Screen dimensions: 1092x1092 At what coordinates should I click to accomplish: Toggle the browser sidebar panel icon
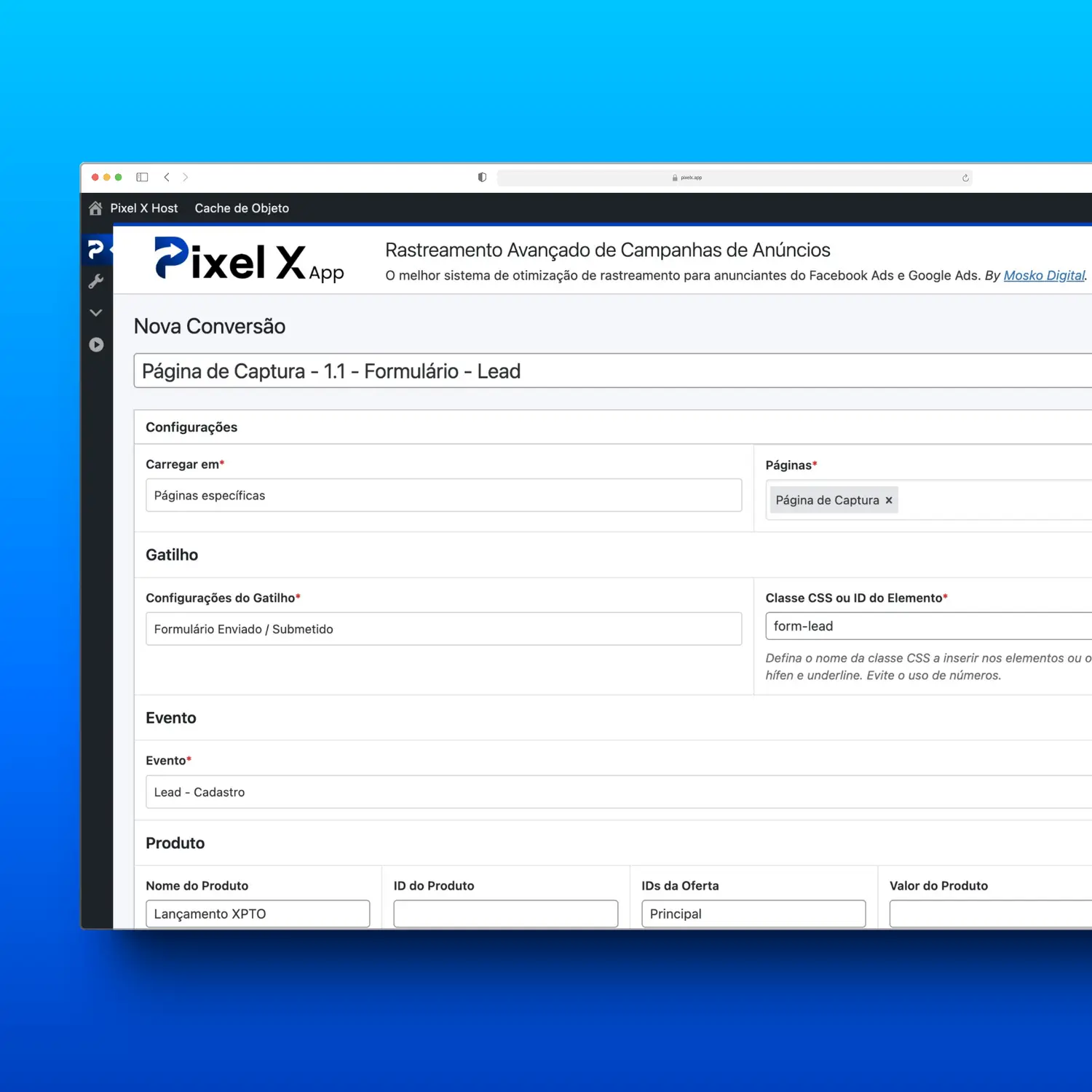coord(142,177)
